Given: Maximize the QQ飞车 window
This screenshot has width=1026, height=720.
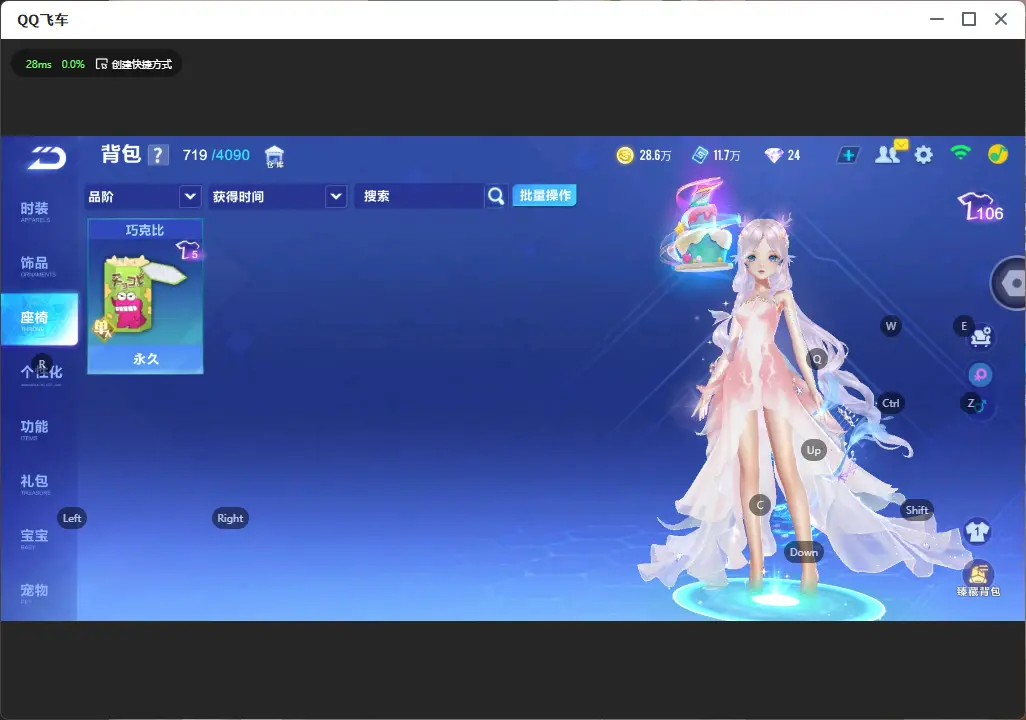Looking at the screenshot, I should click(x=969, y=20).
